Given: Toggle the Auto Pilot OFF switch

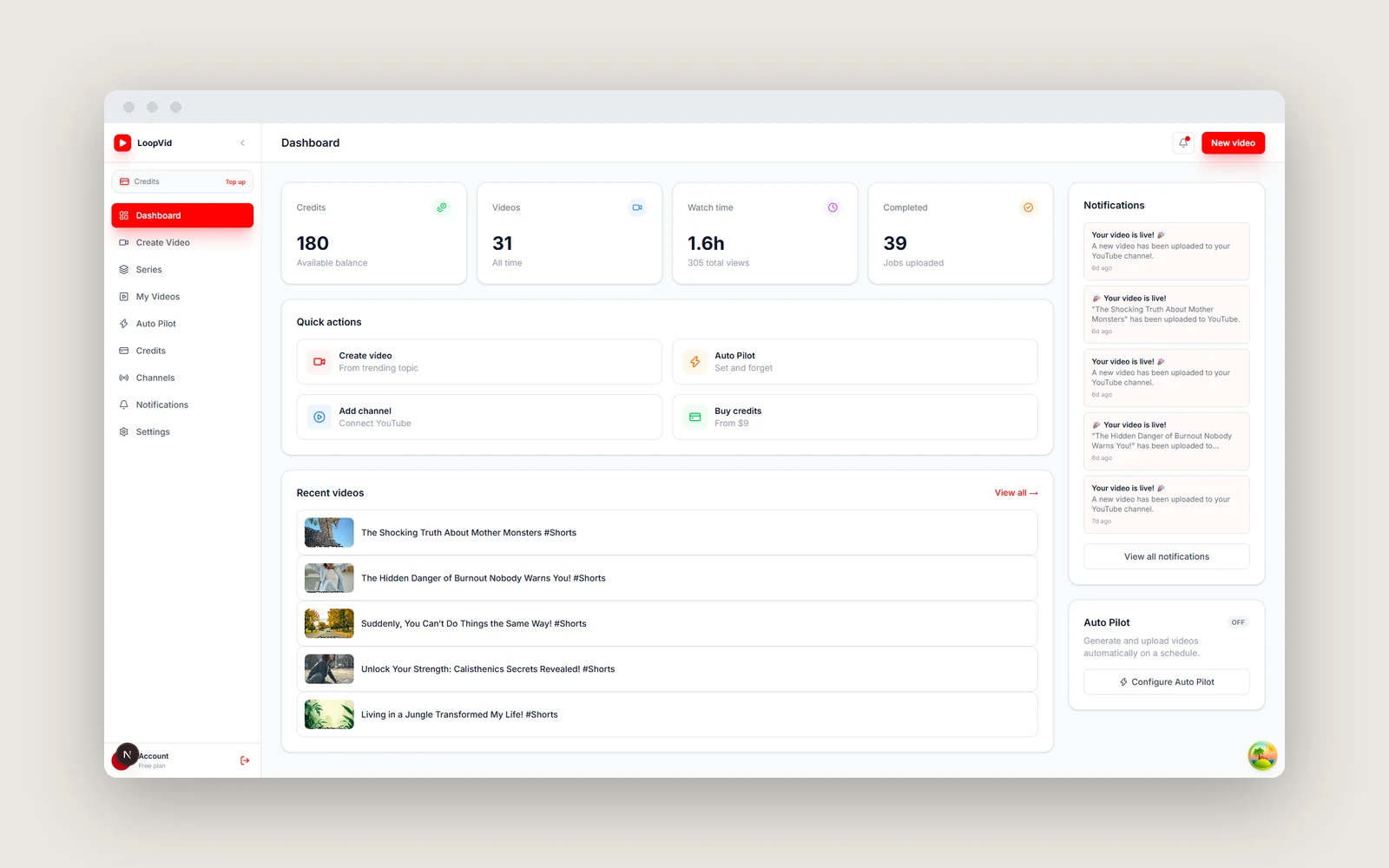Looking at the screenshot, I should point(1238,622).
